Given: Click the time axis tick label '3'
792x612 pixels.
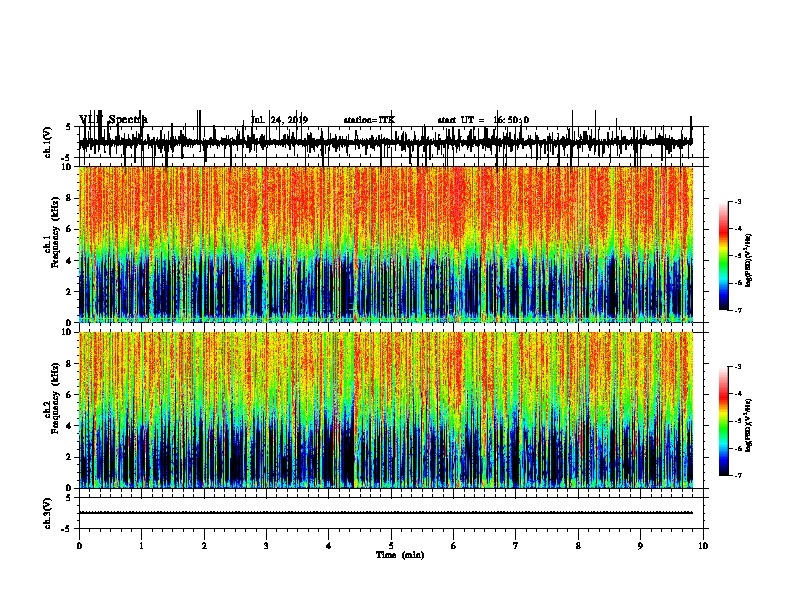Looking at the screenshot, I should click(266, 546).
